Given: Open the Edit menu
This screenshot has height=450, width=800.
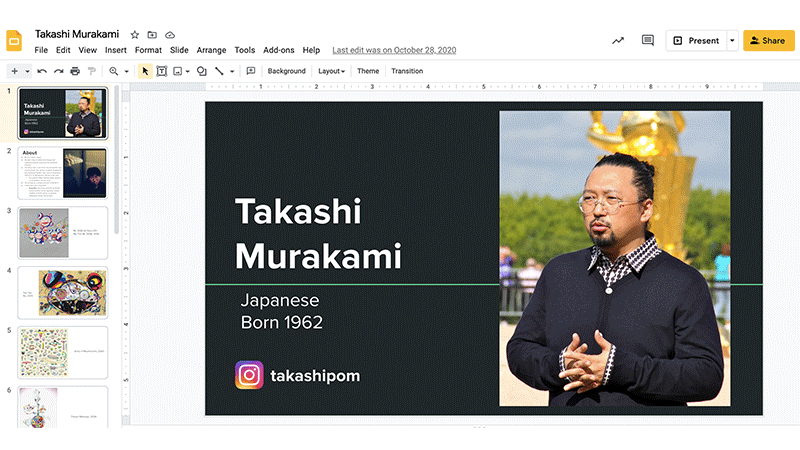Looking at the screenshot, I should (63, 50).
